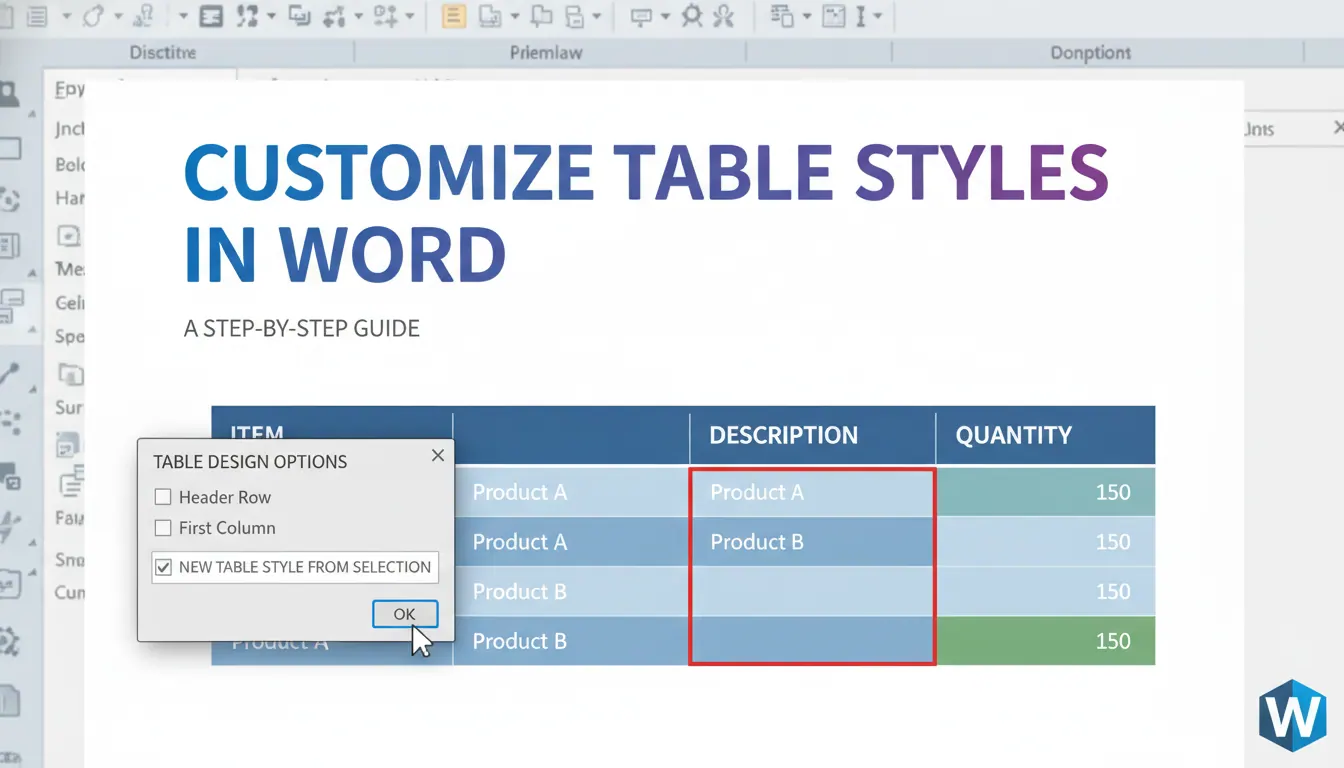1344x768 pixels.
Task: Confirm the dialog with OK
Action: (x=404, y=614)
